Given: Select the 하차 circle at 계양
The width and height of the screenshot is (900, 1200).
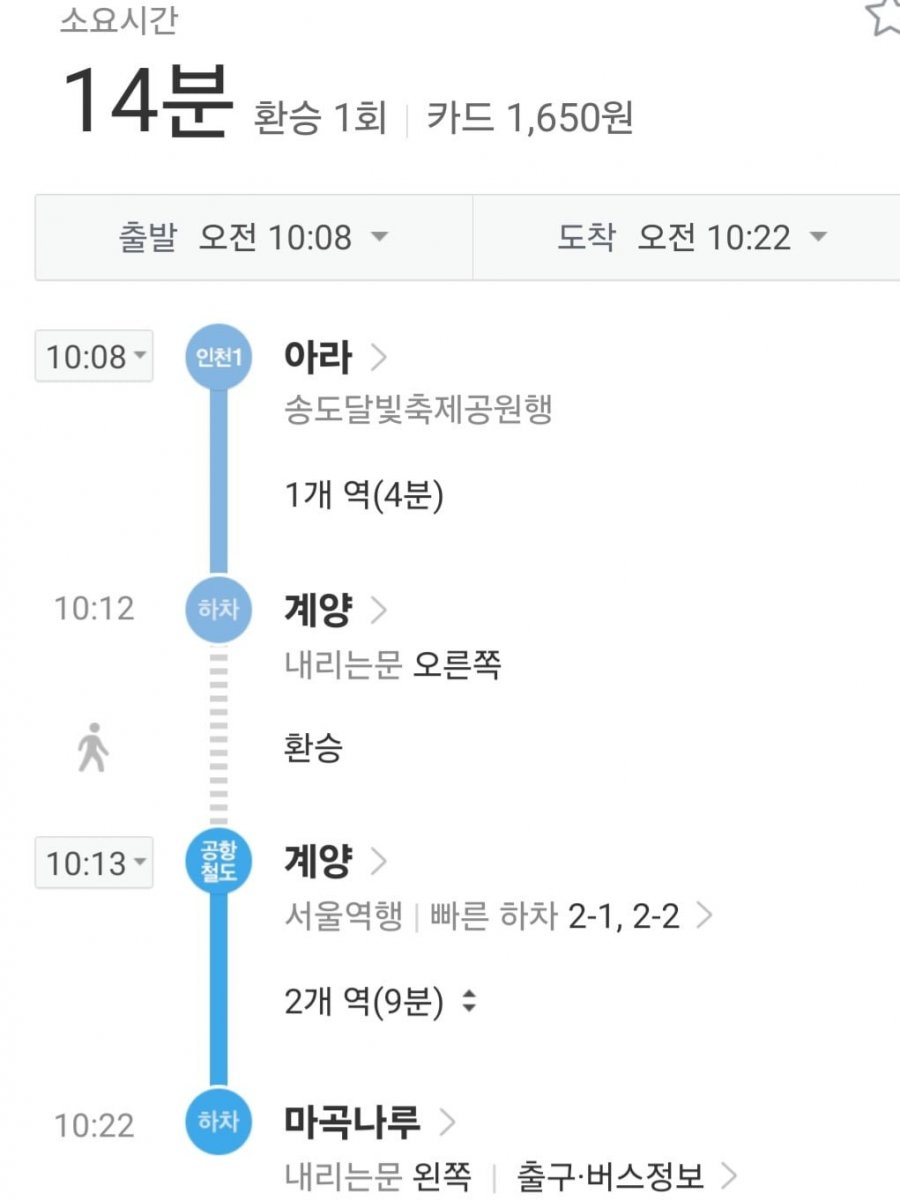Looking at the screenshot, I should (219, 608).
